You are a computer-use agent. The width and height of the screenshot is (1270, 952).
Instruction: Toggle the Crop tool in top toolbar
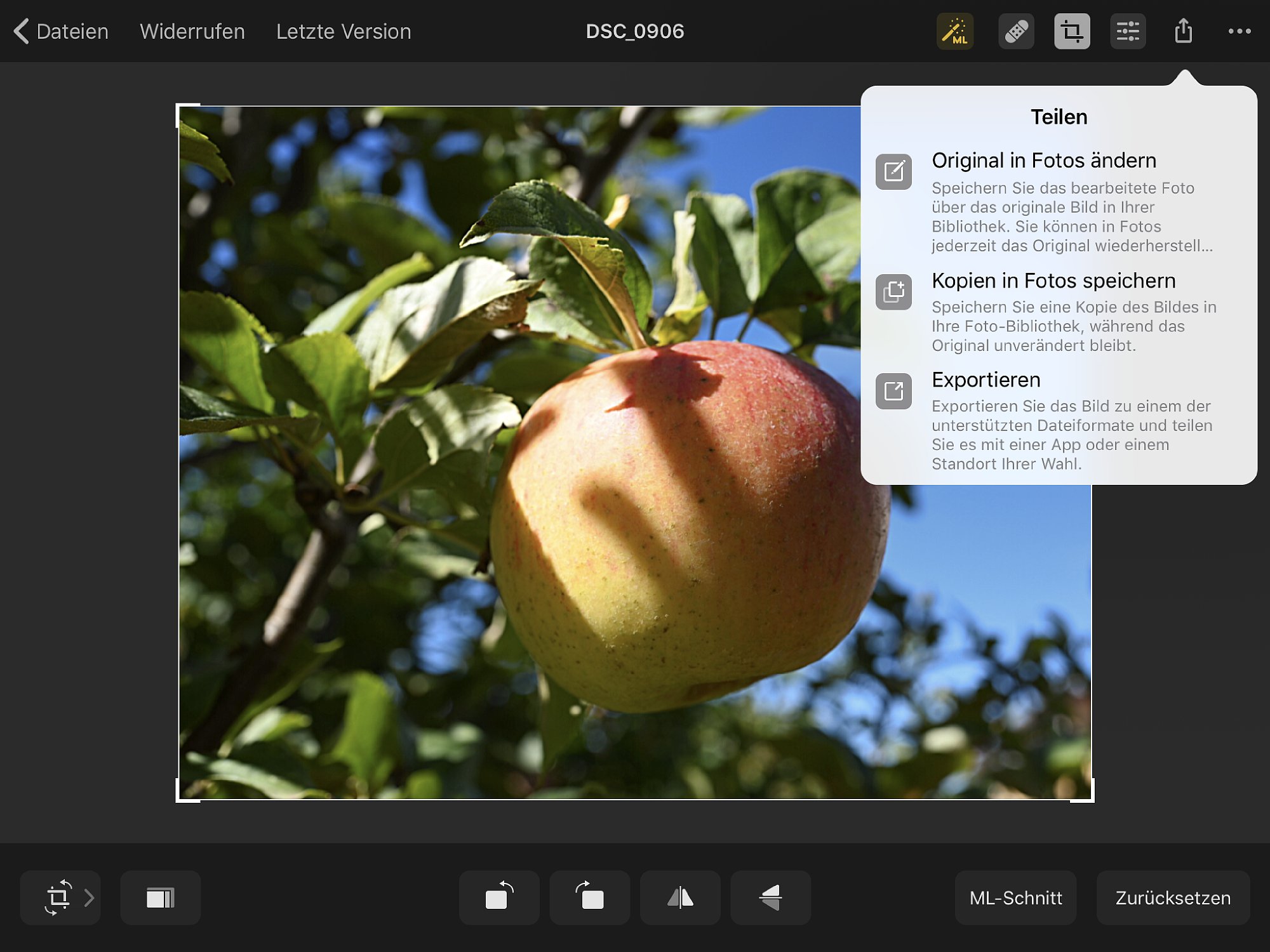pyautogui.click(x=1072, y=31)
